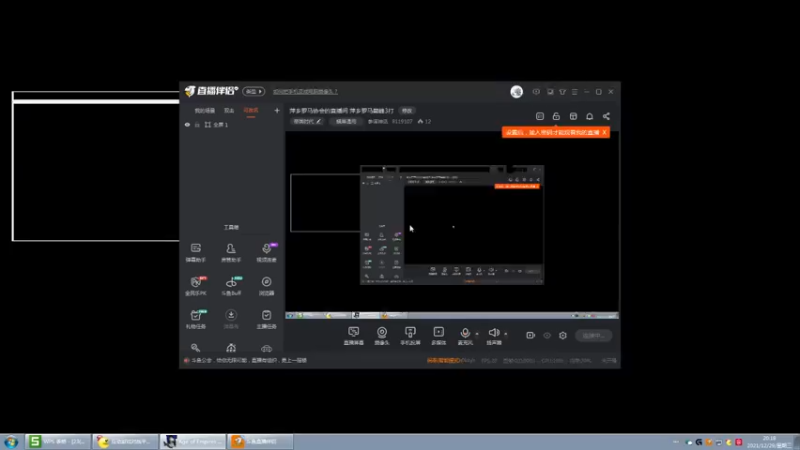The height and width of the screenshot is (450, 800).
Task: Switch to WPS taskbar item
Action: click(58, 441)
